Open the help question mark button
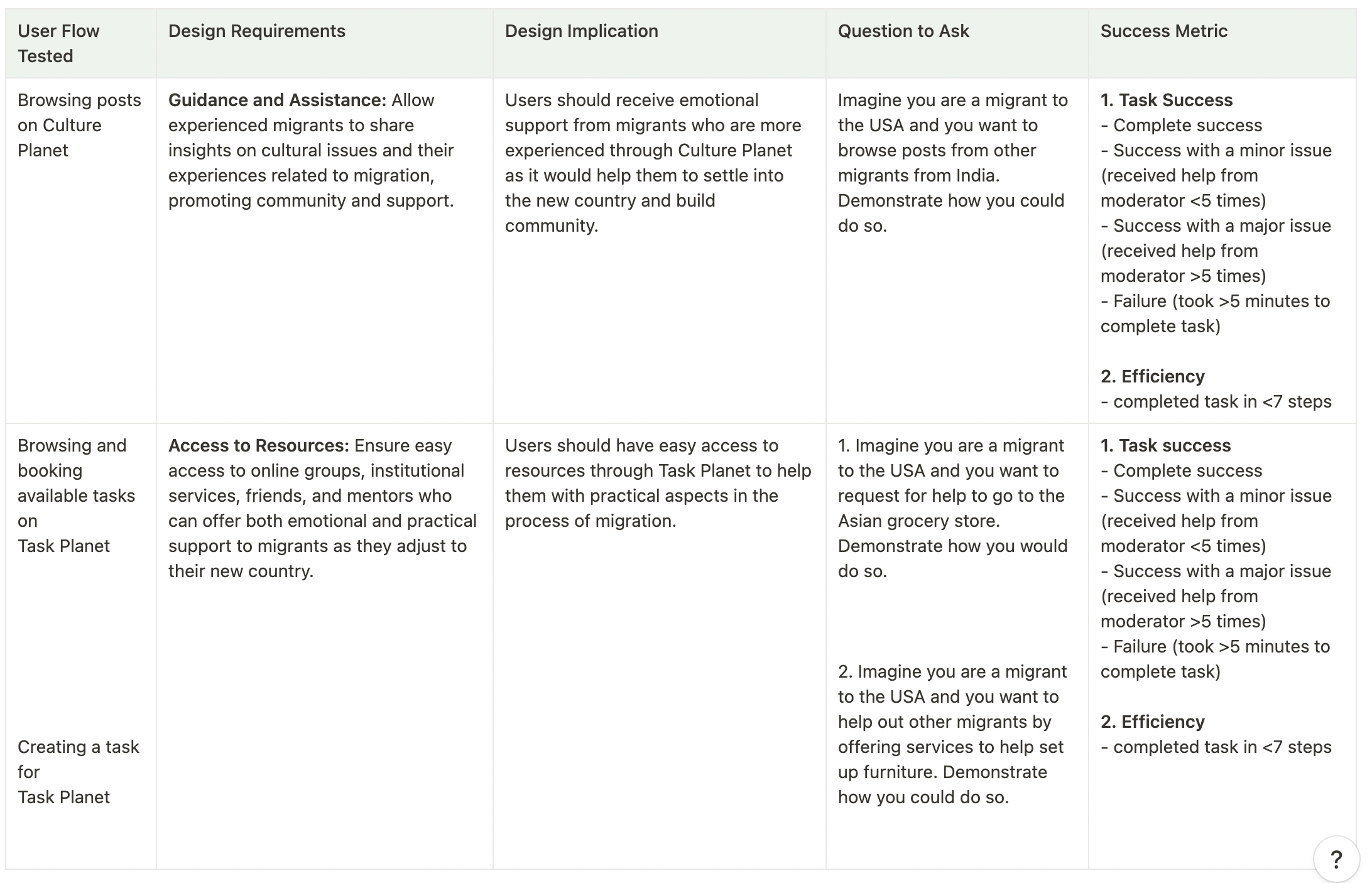The width and height of the screenshot is (1372, 883). [1336, 859]
